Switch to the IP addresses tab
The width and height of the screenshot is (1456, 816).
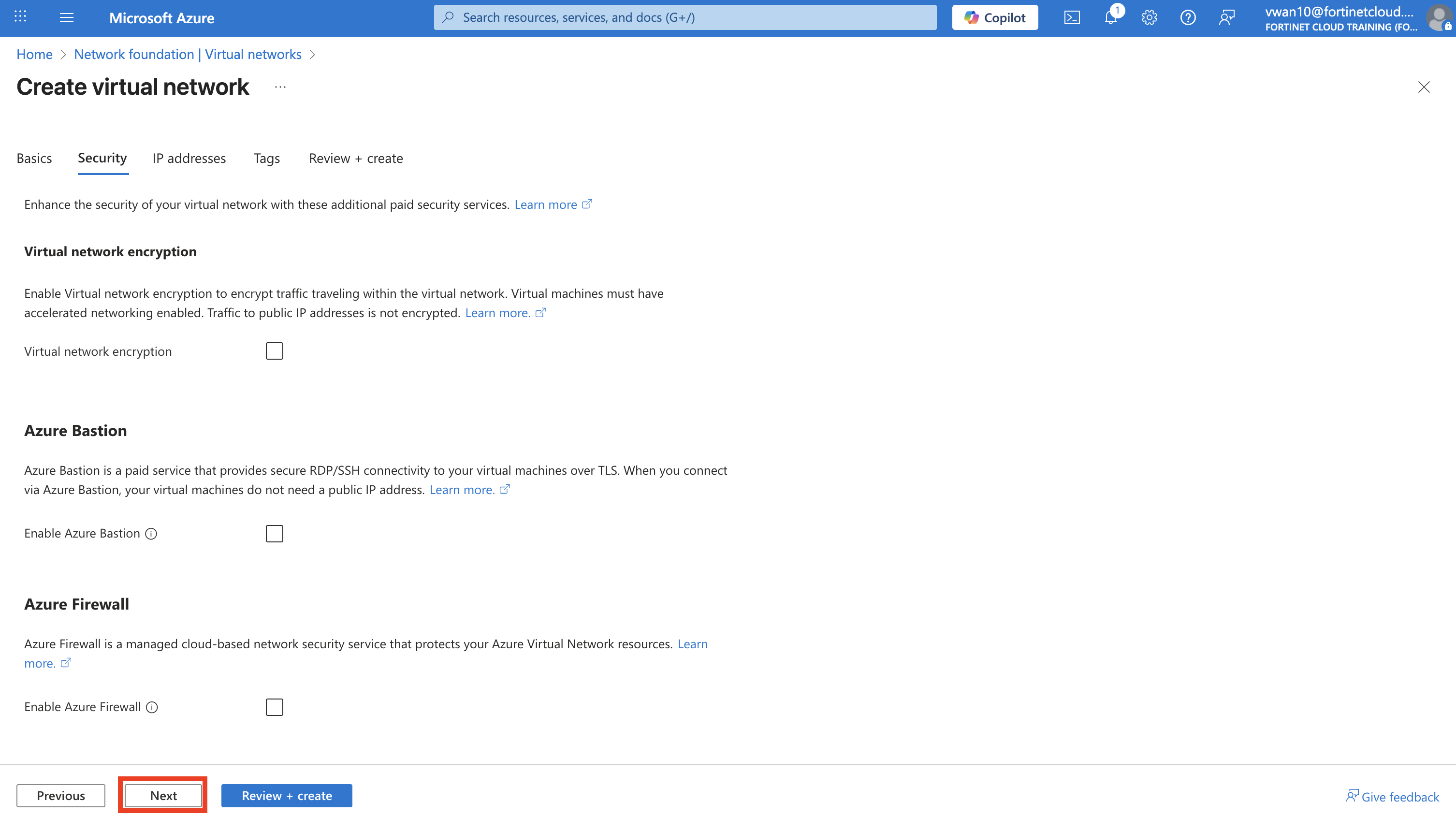click(x=189, y=158)
